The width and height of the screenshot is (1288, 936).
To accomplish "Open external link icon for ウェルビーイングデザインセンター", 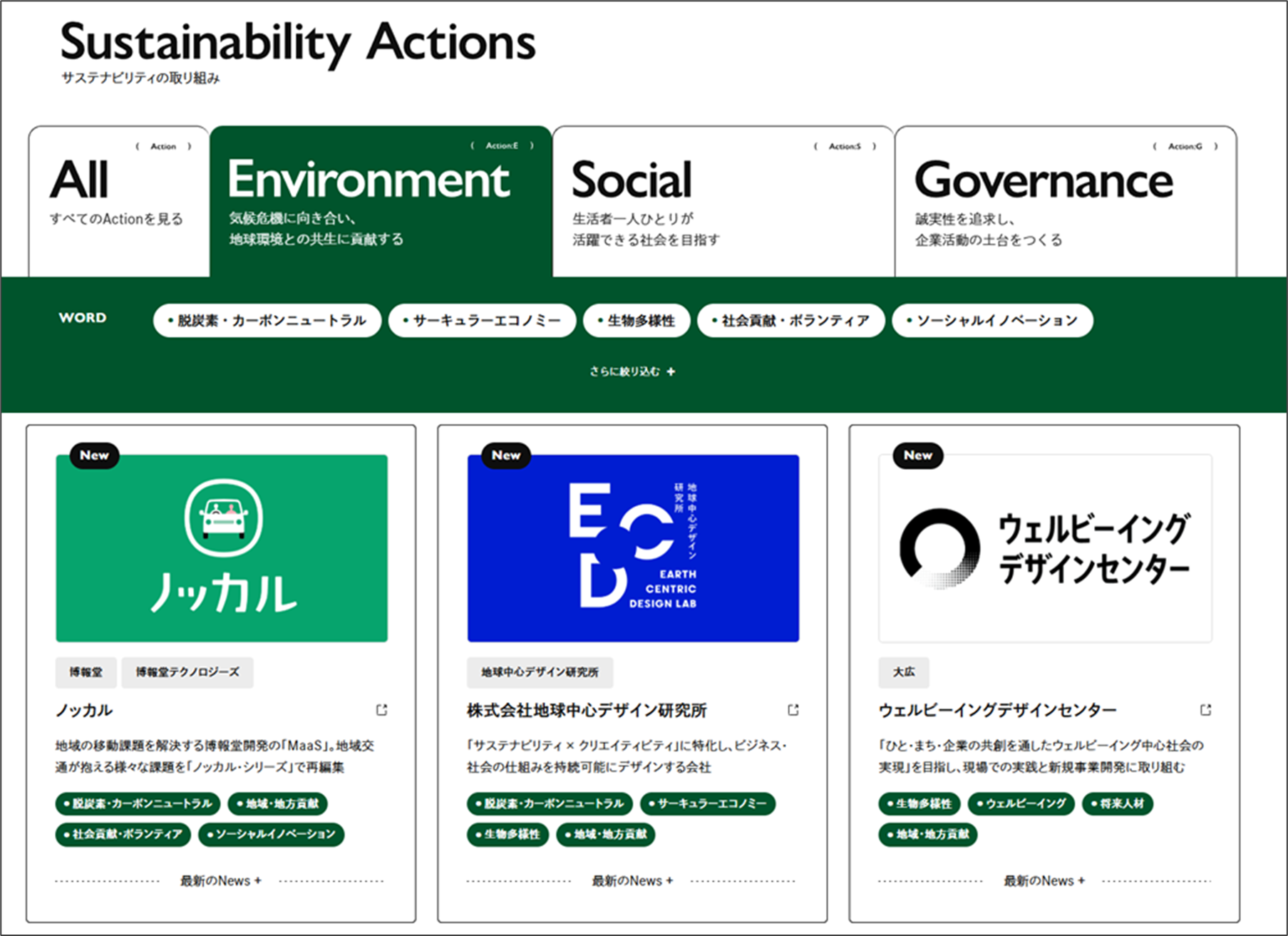I will click(1205, 710).
